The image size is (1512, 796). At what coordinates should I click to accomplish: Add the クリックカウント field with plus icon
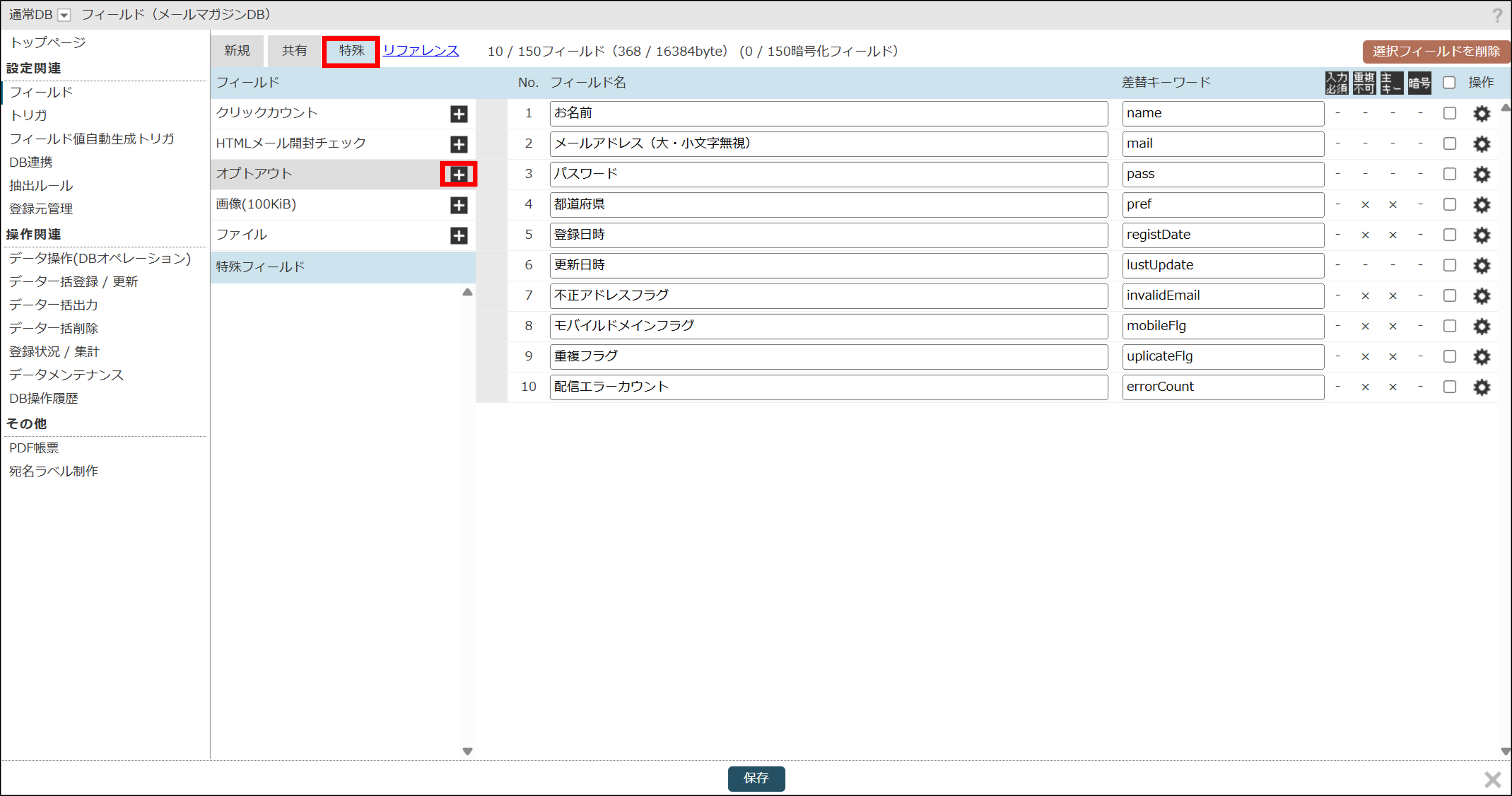pyautogui.click(x=458, y=114)
